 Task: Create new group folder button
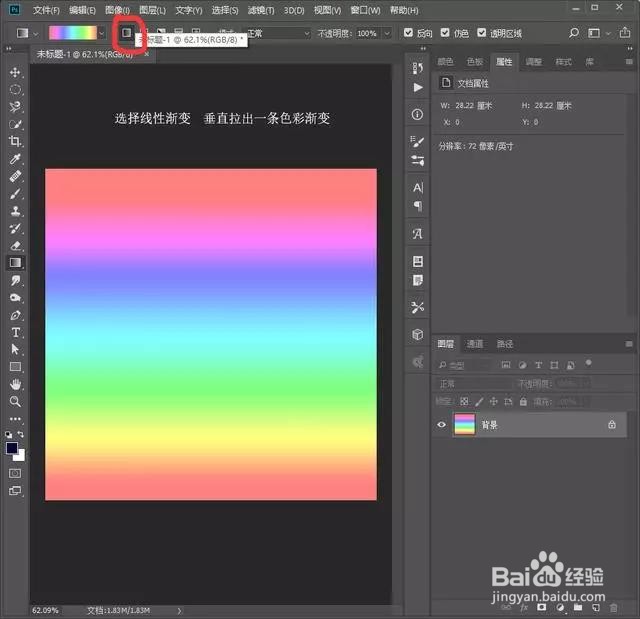[x=578, y=608]
